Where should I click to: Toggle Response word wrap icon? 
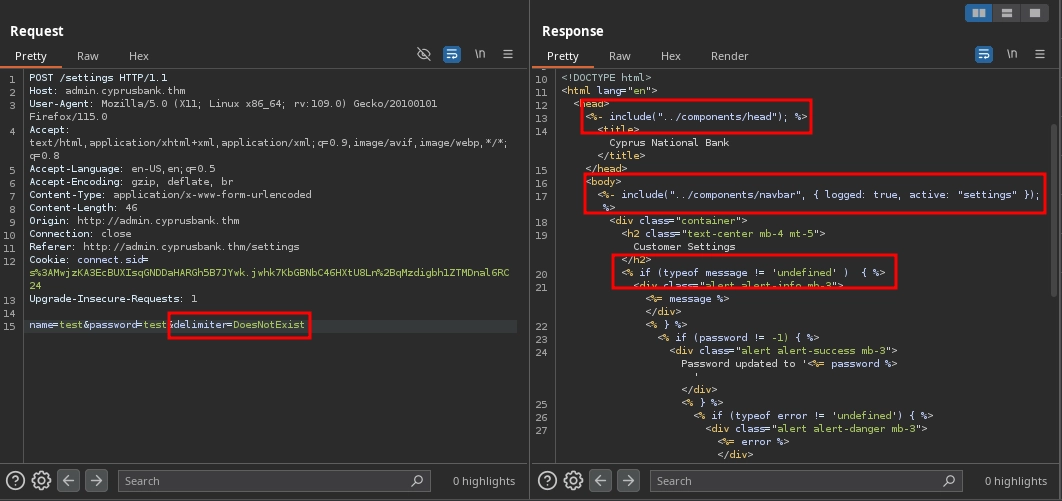coord(985,54)
